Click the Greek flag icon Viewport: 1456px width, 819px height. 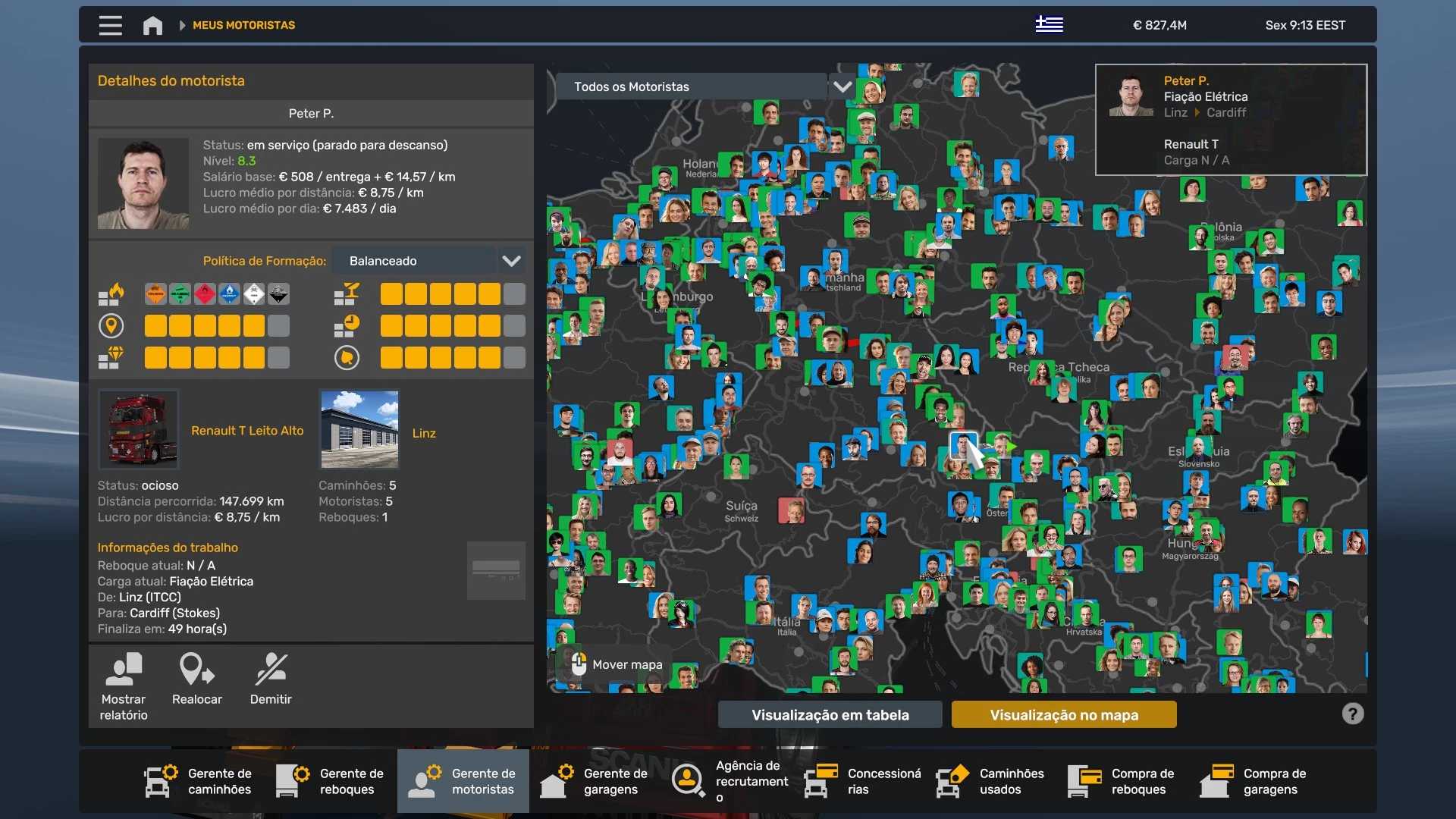pyautogui.click(x=1049, y=24)
